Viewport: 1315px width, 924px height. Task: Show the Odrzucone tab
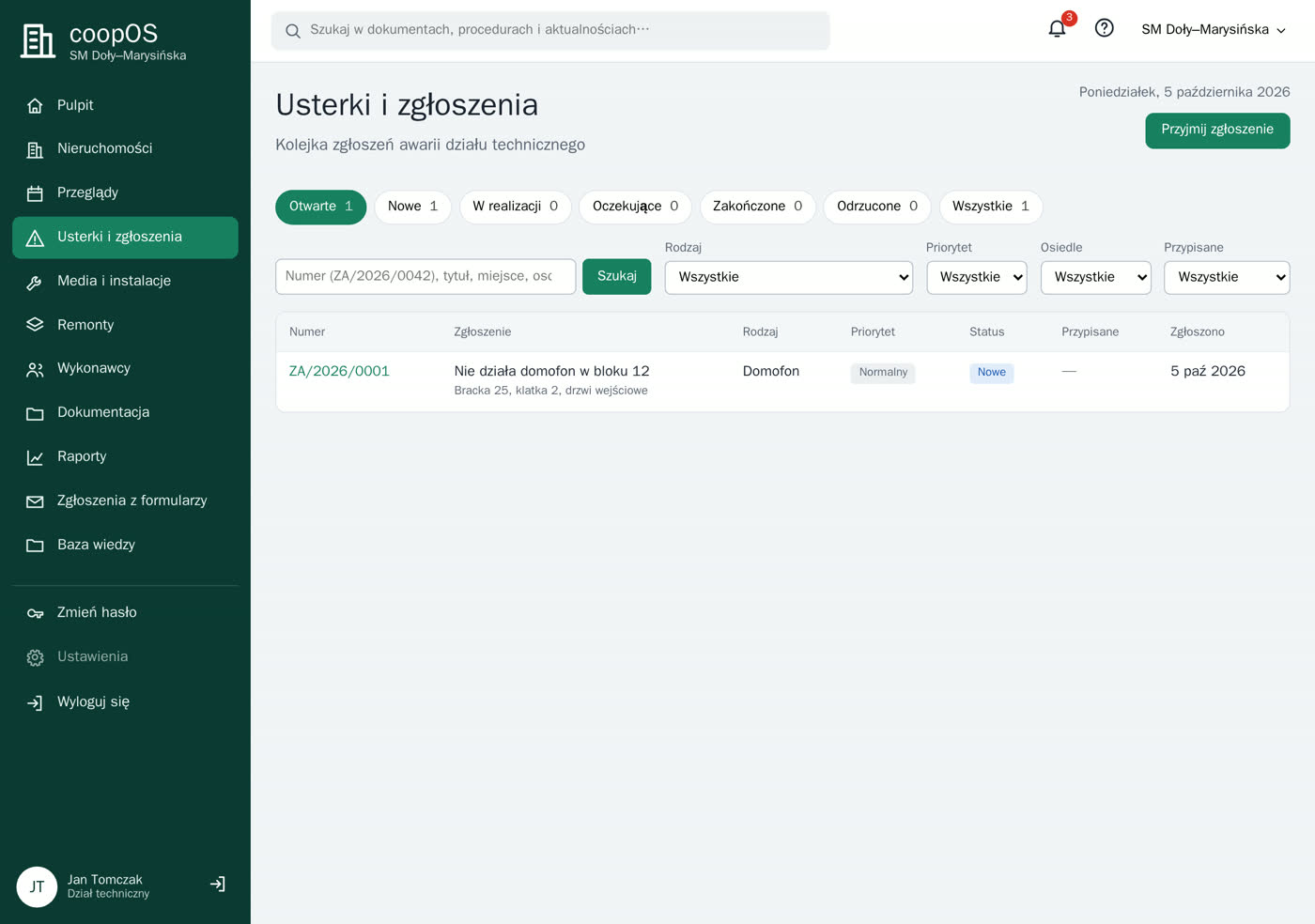click(877, 207)
